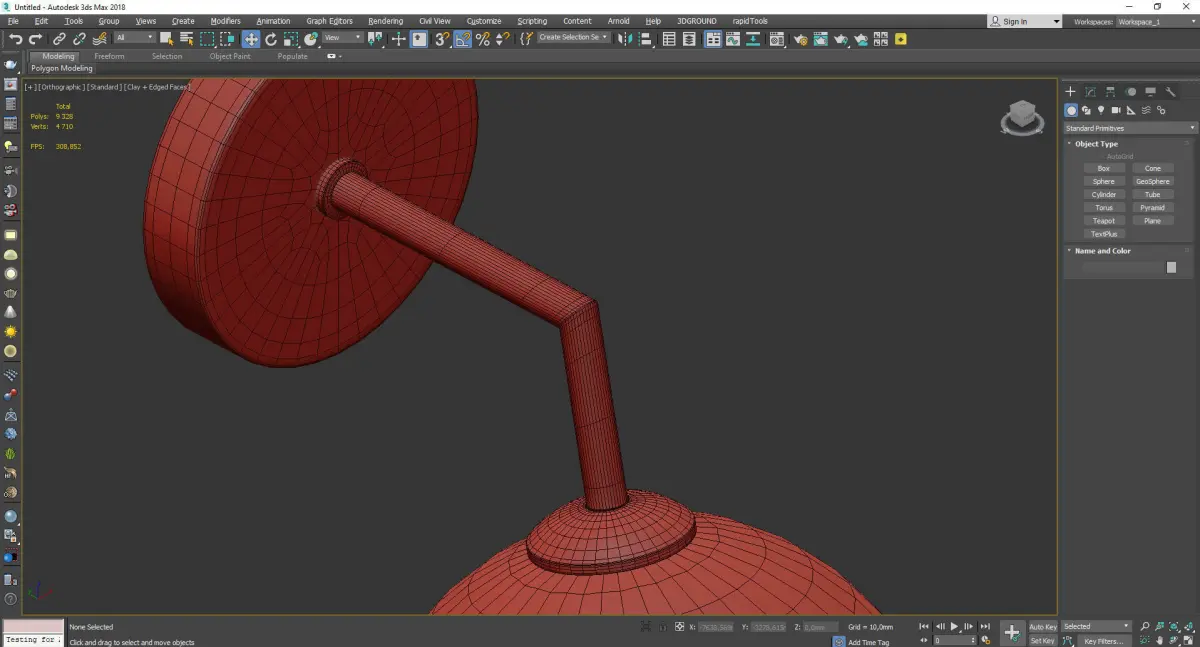1200x647 pixels.
Task: Select the Cameras category icon
Action: click(x=1116, y=110)
